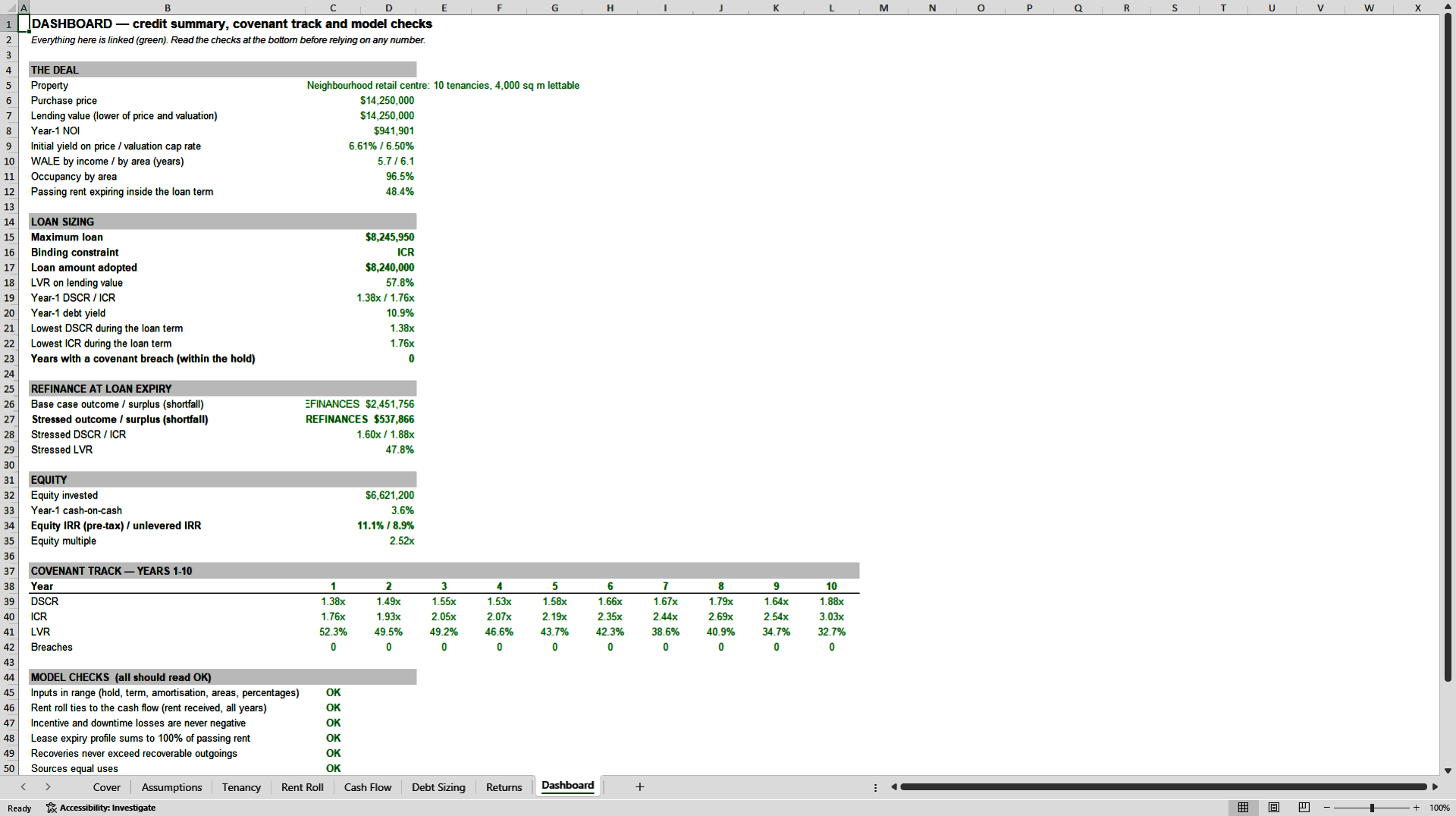The width and height of the screenshot is (1456, 816).
Task: Select column B header
Action: [167, 8]
